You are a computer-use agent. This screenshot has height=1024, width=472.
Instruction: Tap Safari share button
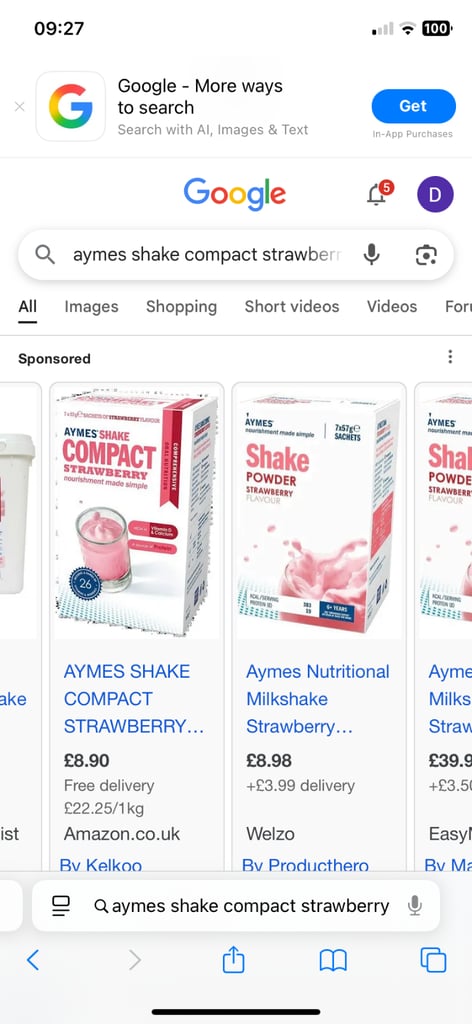(233, 959)
